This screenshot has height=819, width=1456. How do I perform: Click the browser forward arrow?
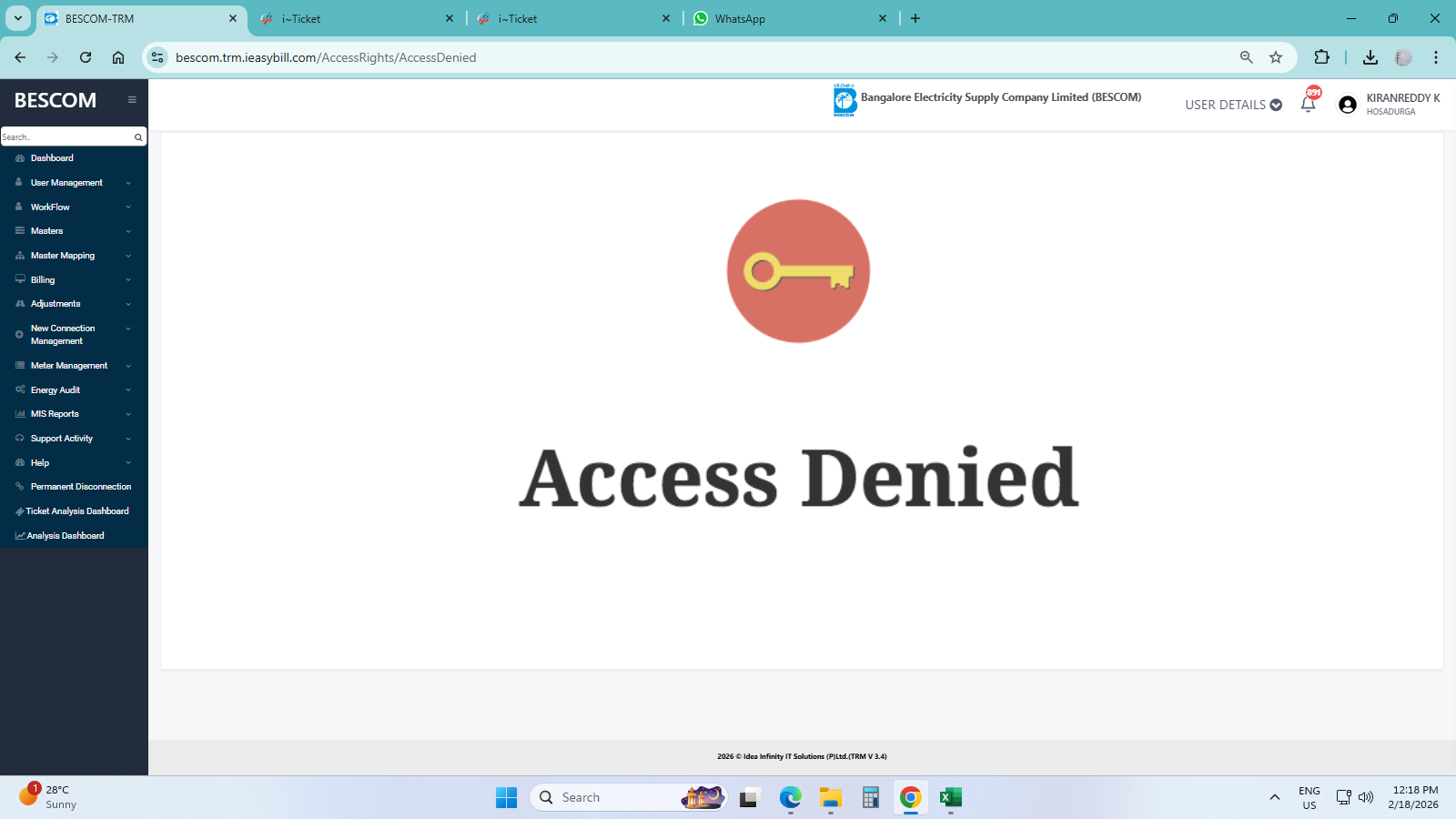pos(53,57)
